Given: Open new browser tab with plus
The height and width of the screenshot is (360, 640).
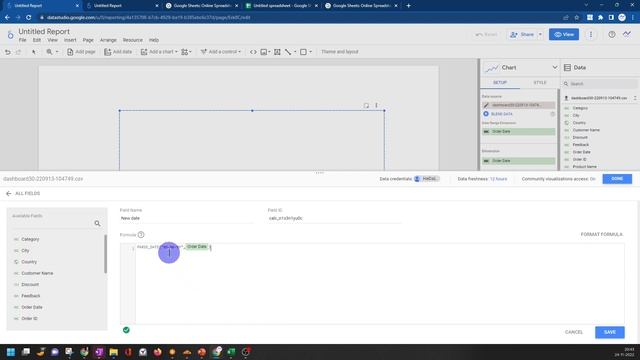Looking at the screenshot, I should (x=408, y=6).
